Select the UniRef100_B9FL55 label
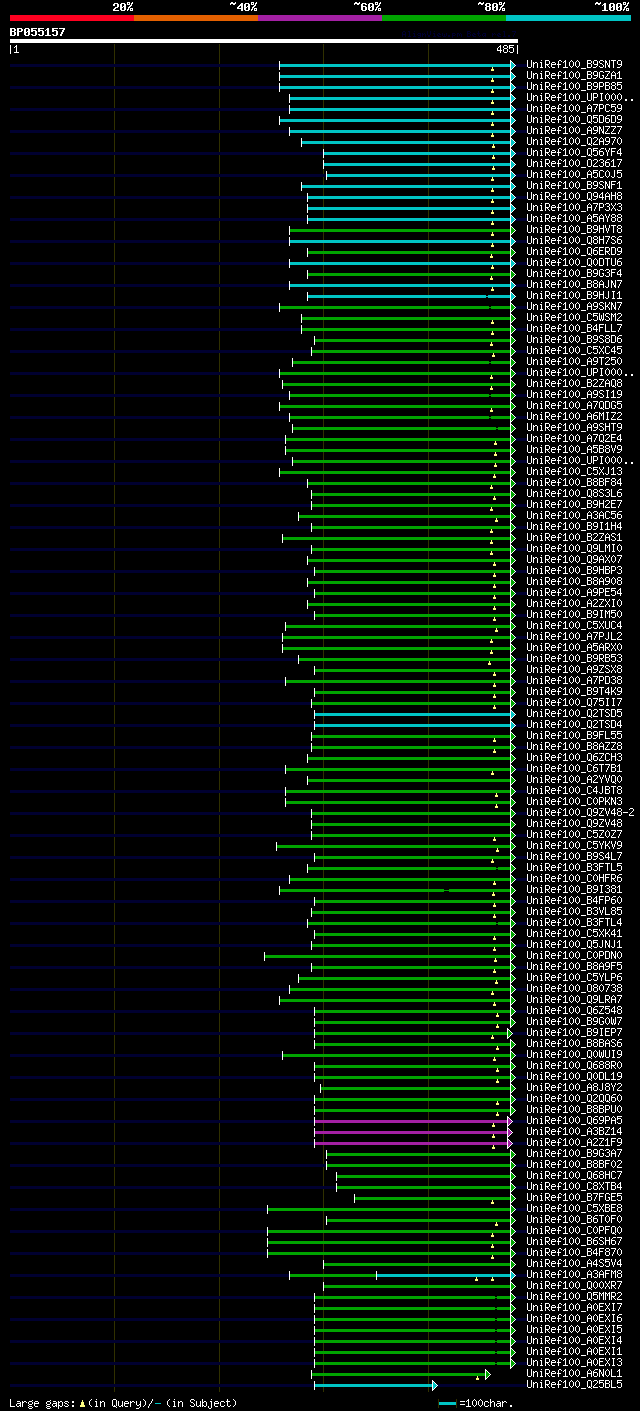This screenshot has width=640, height=1411. point(574,736)
